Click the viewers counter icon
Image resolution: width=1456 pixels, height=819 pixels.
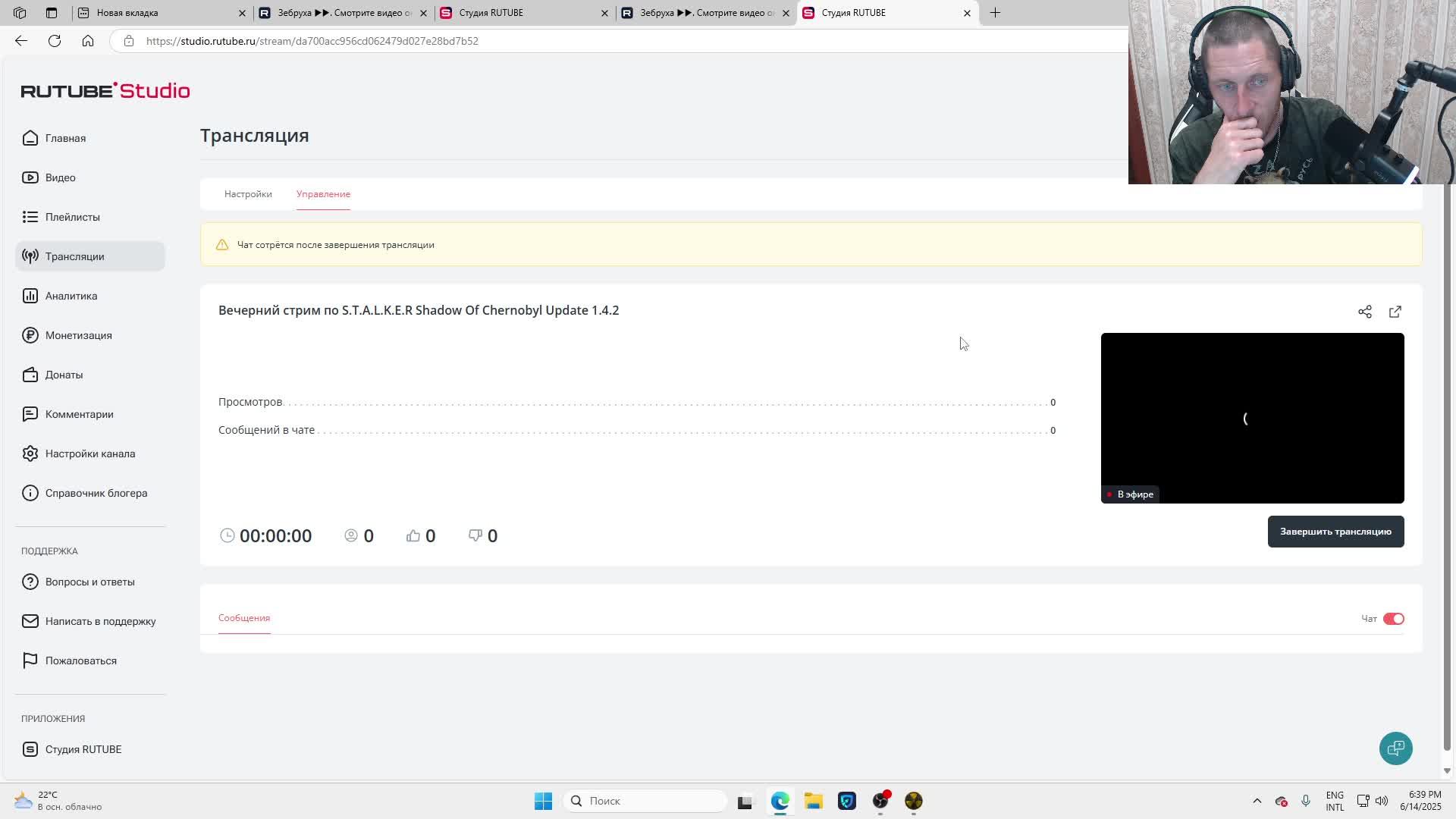click(351, 535)
